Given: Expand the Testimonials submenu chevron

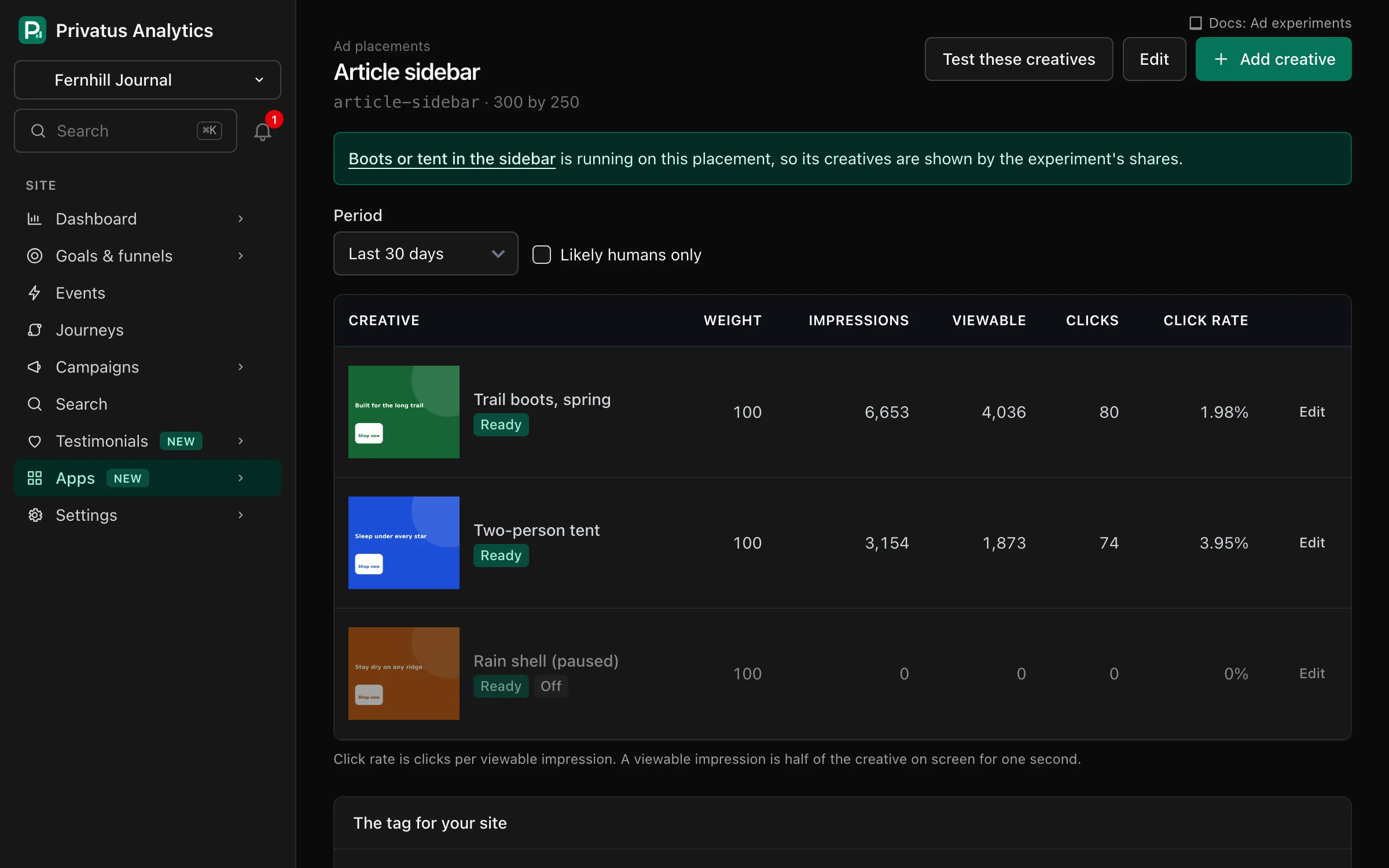Looking at the screenshot, I should click(241, 441).
